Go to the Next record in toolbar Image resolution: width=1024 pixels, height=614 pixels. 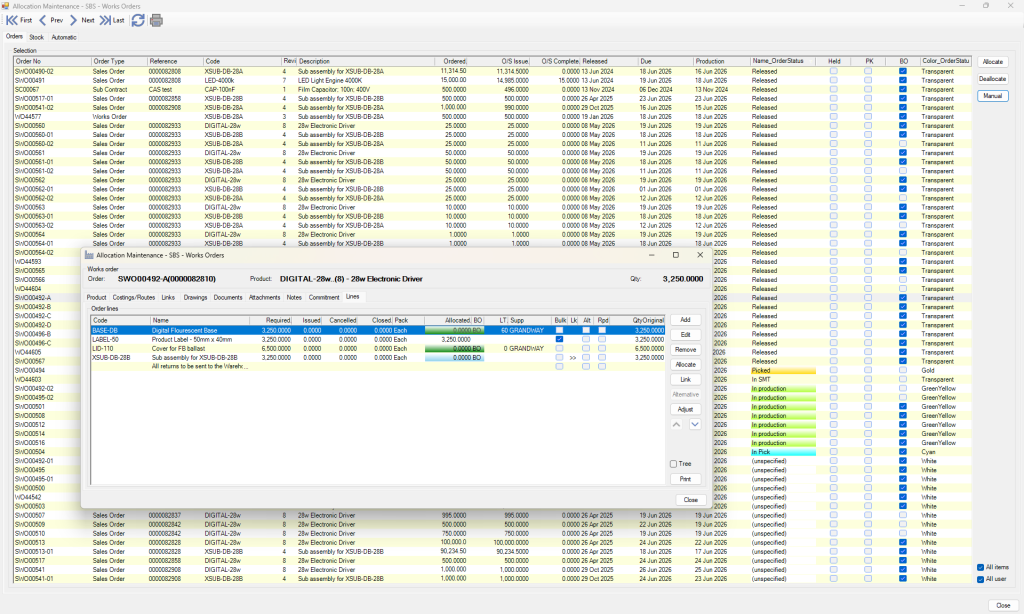point(82,20)
